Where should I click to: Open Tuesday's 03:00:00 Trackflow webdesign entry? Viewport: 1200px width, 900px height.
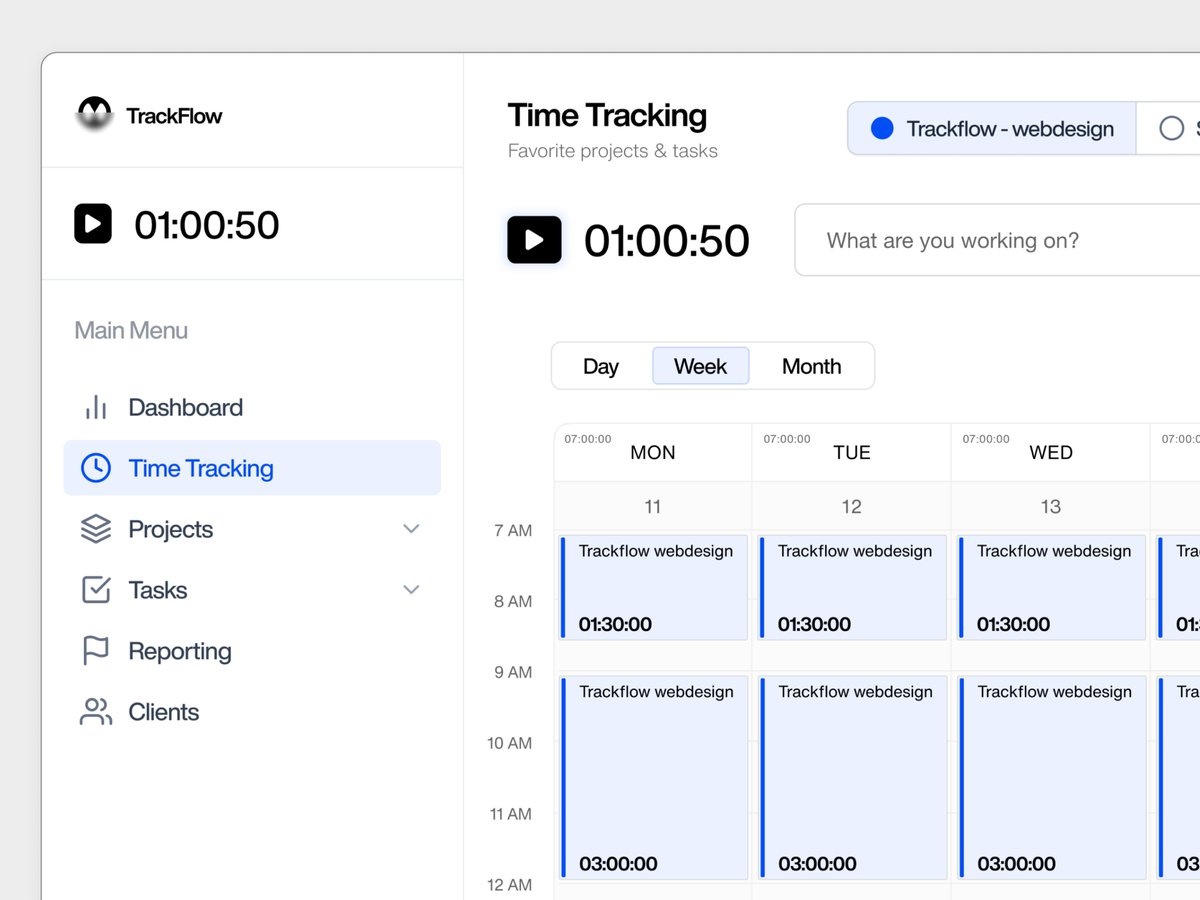point(852,778)
